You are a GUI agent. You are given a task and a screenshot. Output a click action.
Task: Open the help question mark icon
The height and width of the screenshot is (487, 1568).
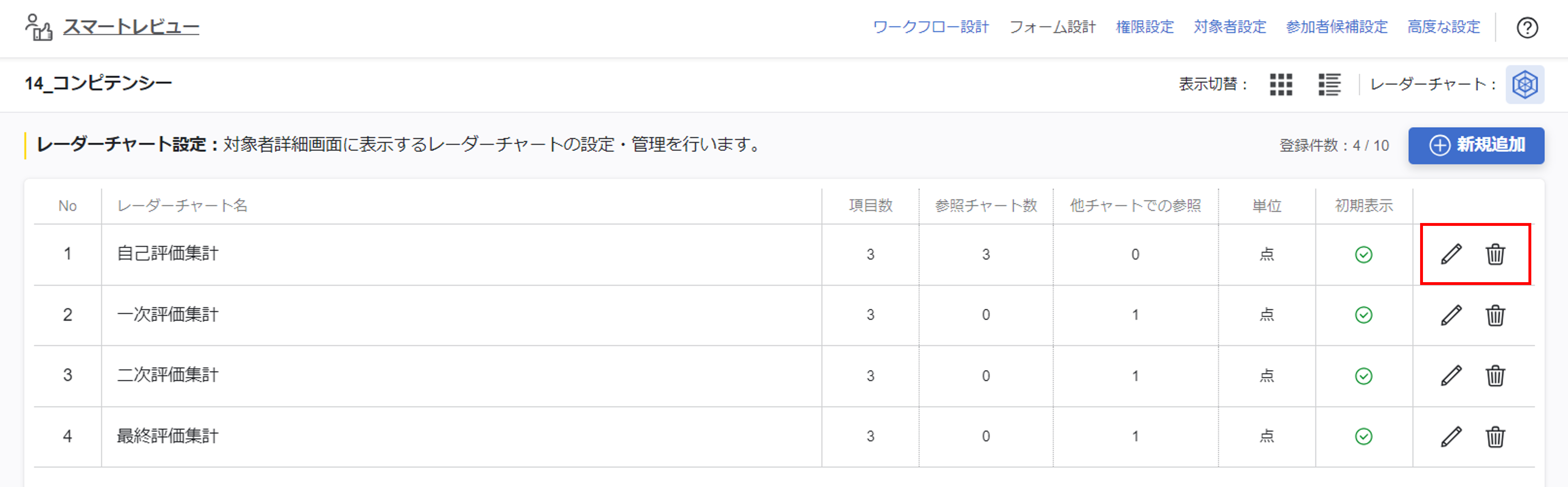point(1527,27)
